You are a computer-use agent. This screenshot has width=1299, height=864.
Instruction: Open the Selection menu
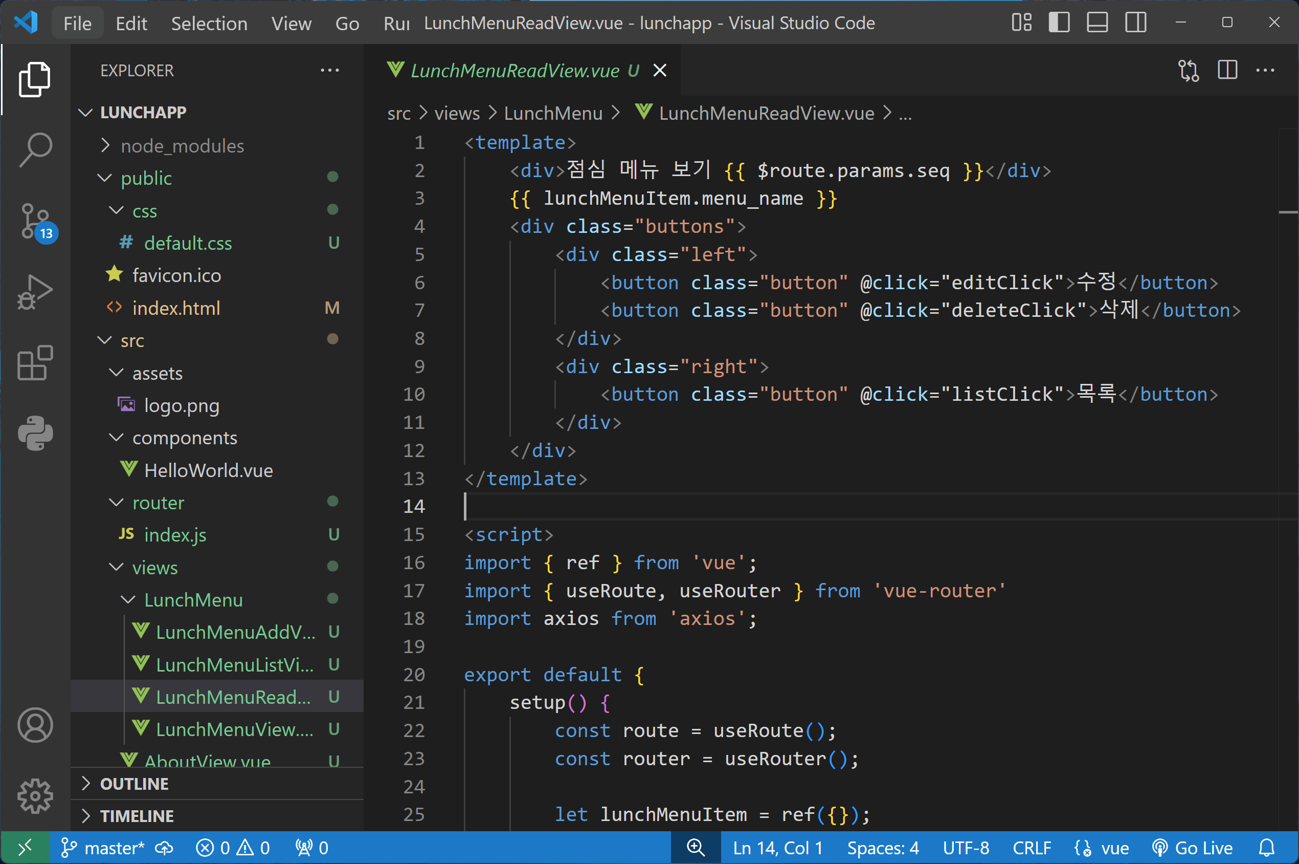tap(209, 23)
